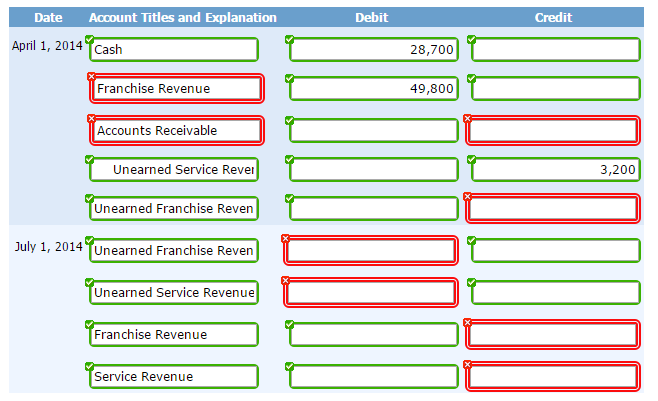This screenshot has height=401, width=658.
Task: Click green check icon on 28,700 debit field
Action: [x=289, y=39]
